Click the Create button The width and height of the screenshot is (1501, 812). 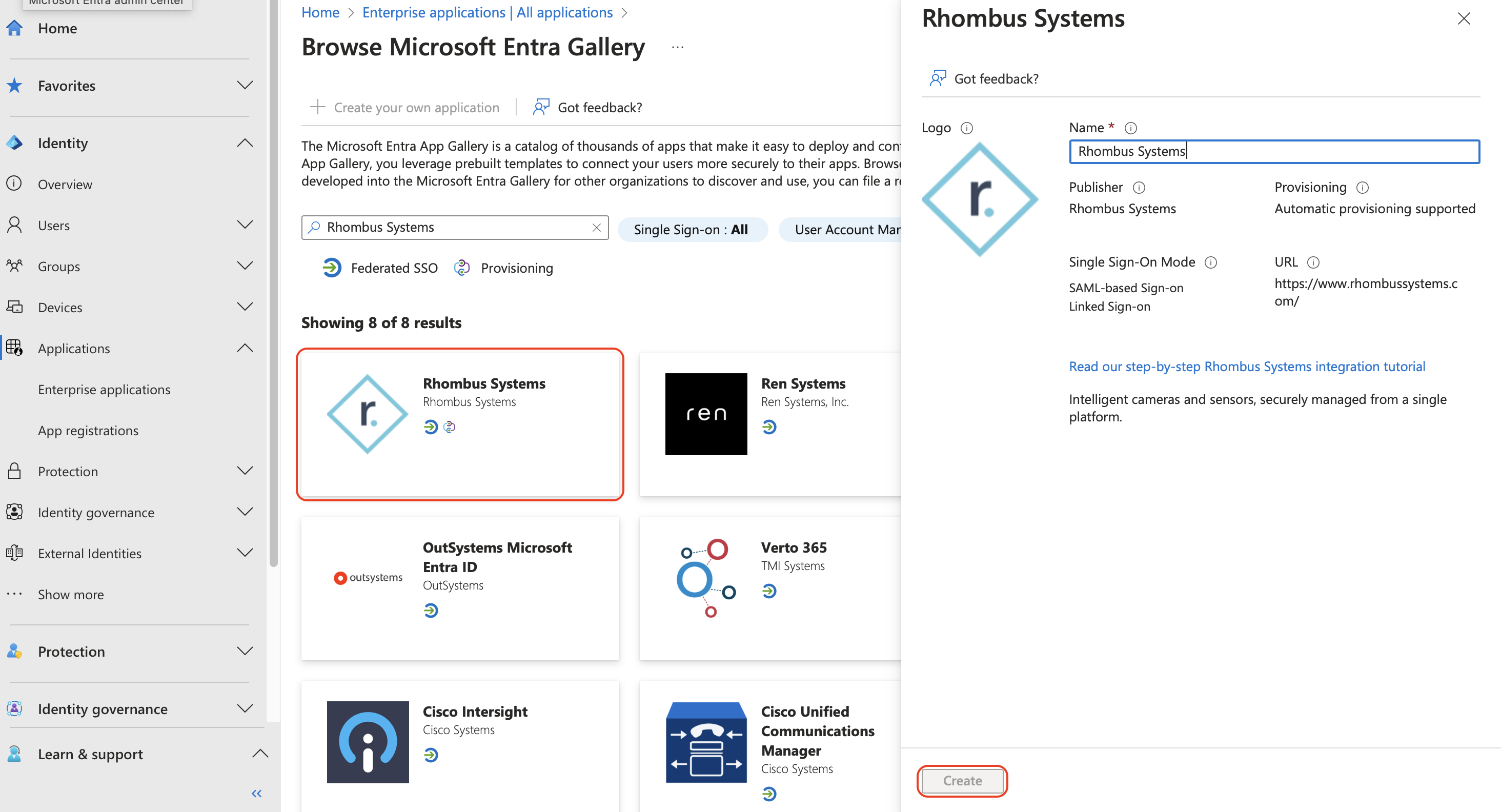click(x=962, y=781)
